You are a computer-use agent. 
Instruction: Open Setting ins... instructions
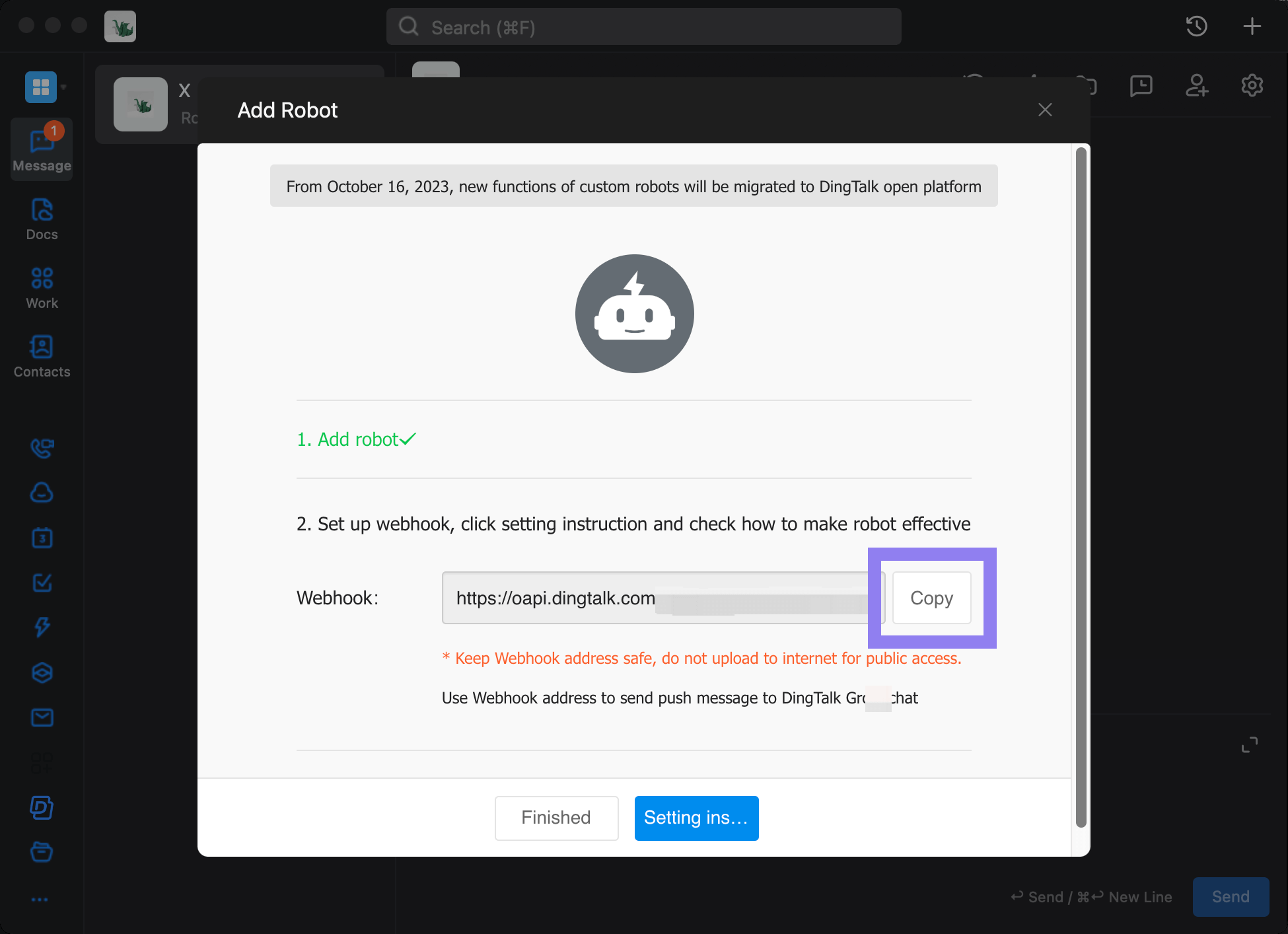(x=696, y=818)
